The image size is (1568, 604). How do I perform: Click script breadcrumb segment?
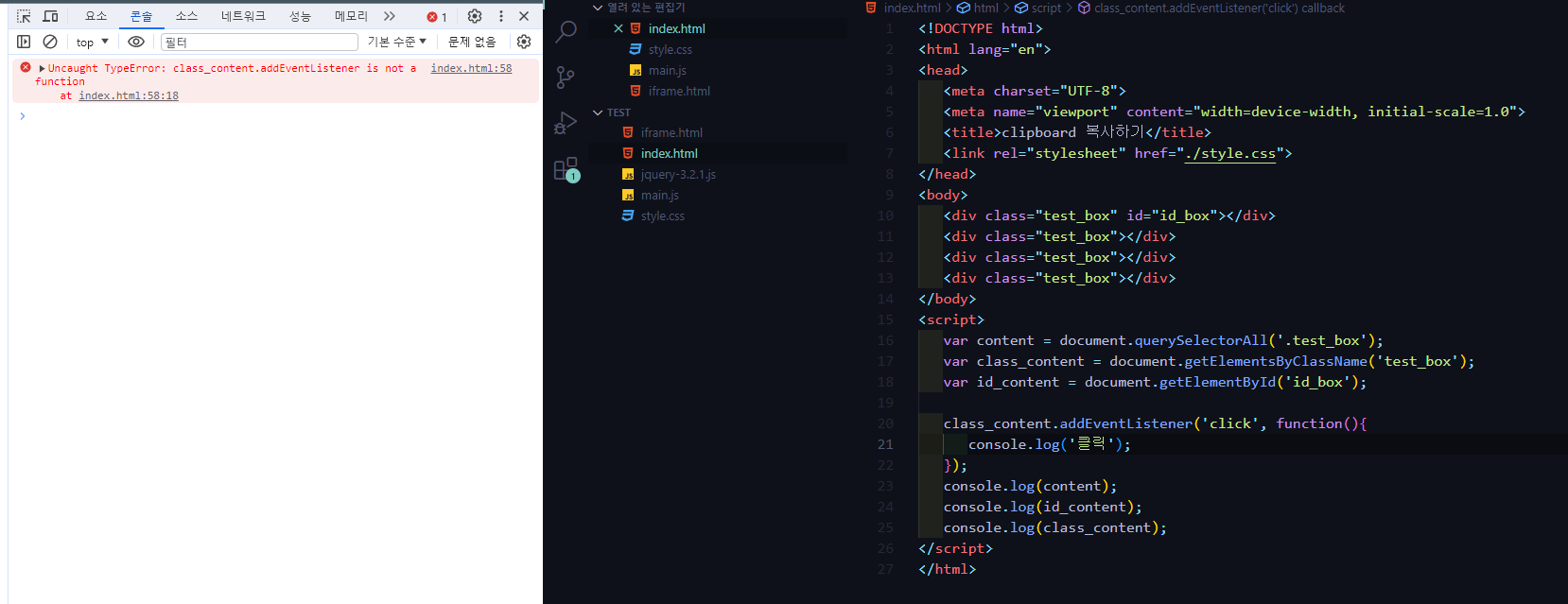pyautogui.click(x=1046, y=8)
